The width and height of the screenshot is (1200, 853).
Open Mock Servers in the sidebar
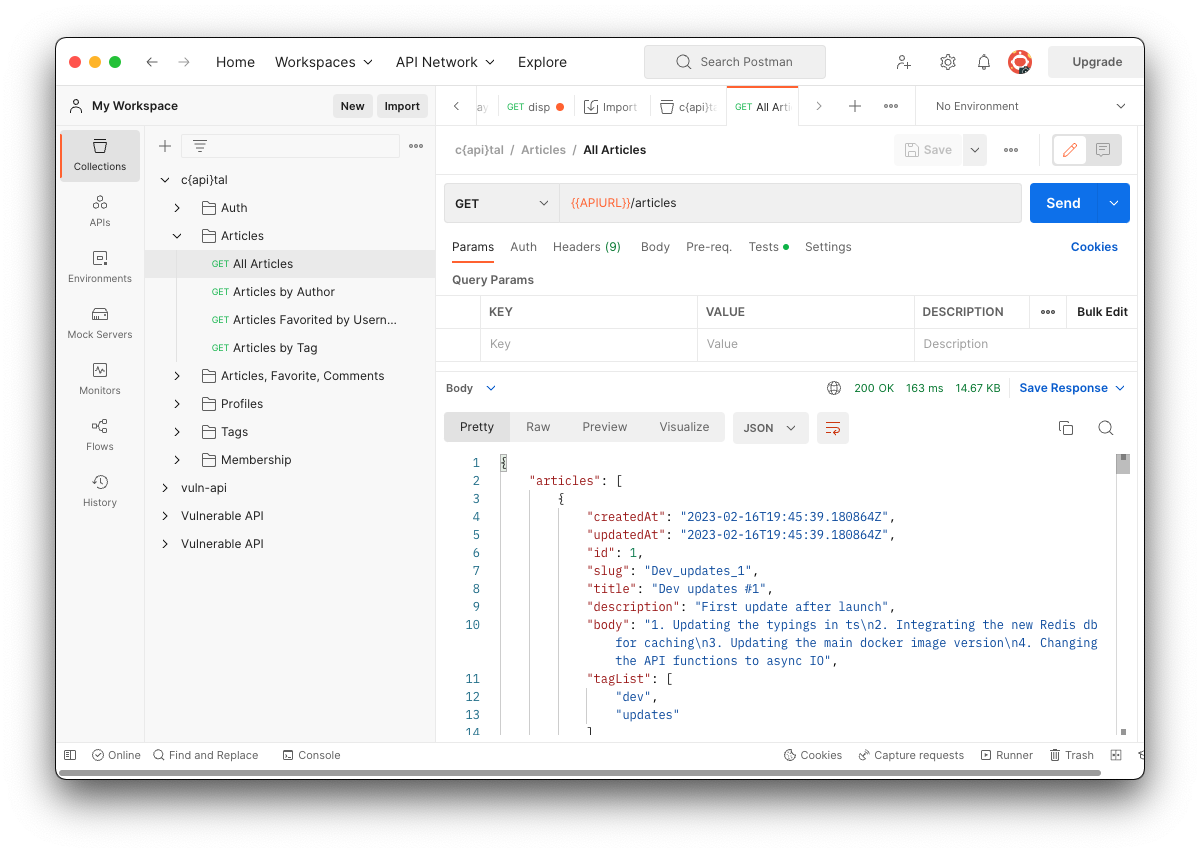100,323
